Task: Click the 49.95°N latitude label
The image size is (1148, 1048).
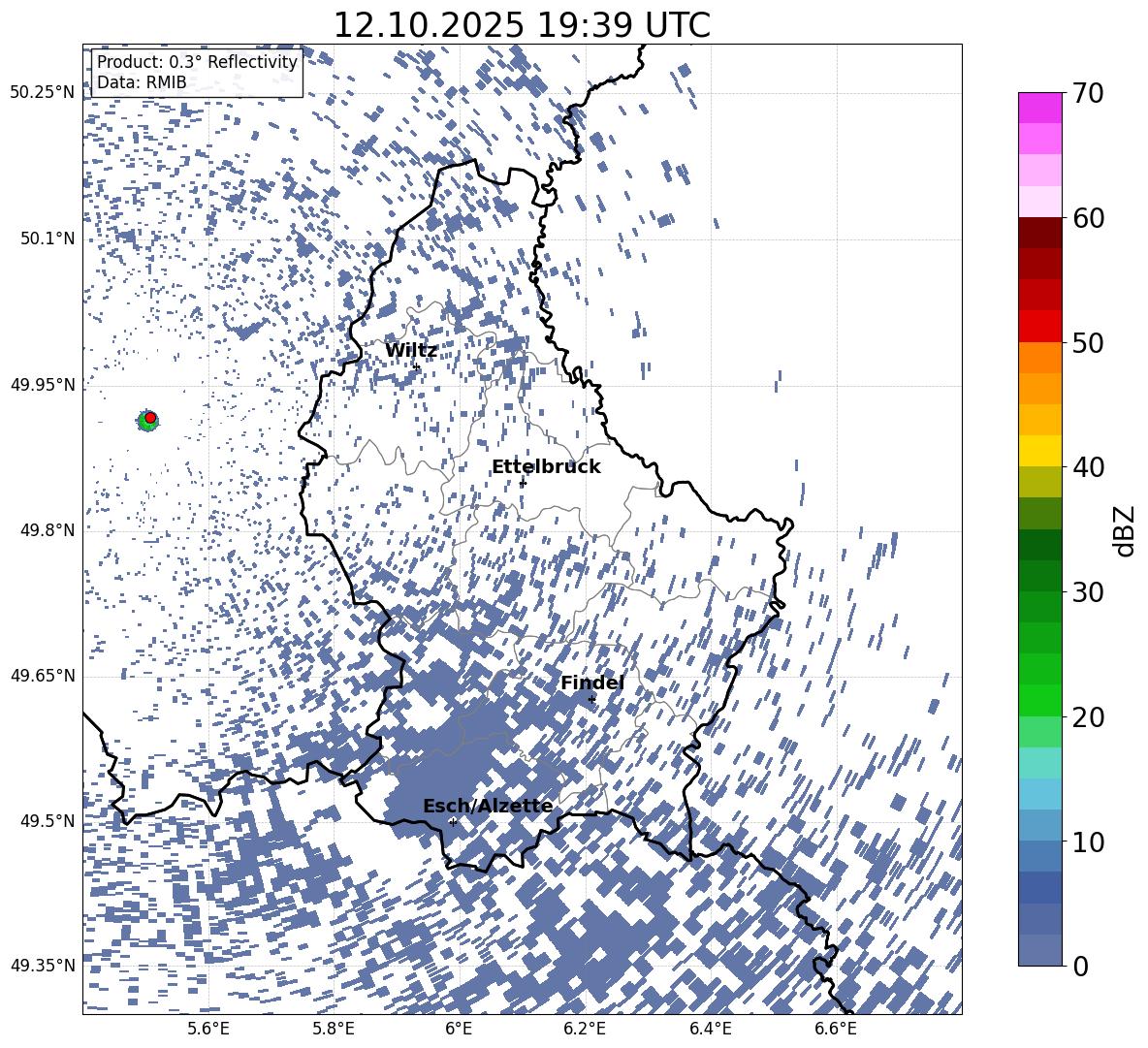Action: [x=43, y=385]
